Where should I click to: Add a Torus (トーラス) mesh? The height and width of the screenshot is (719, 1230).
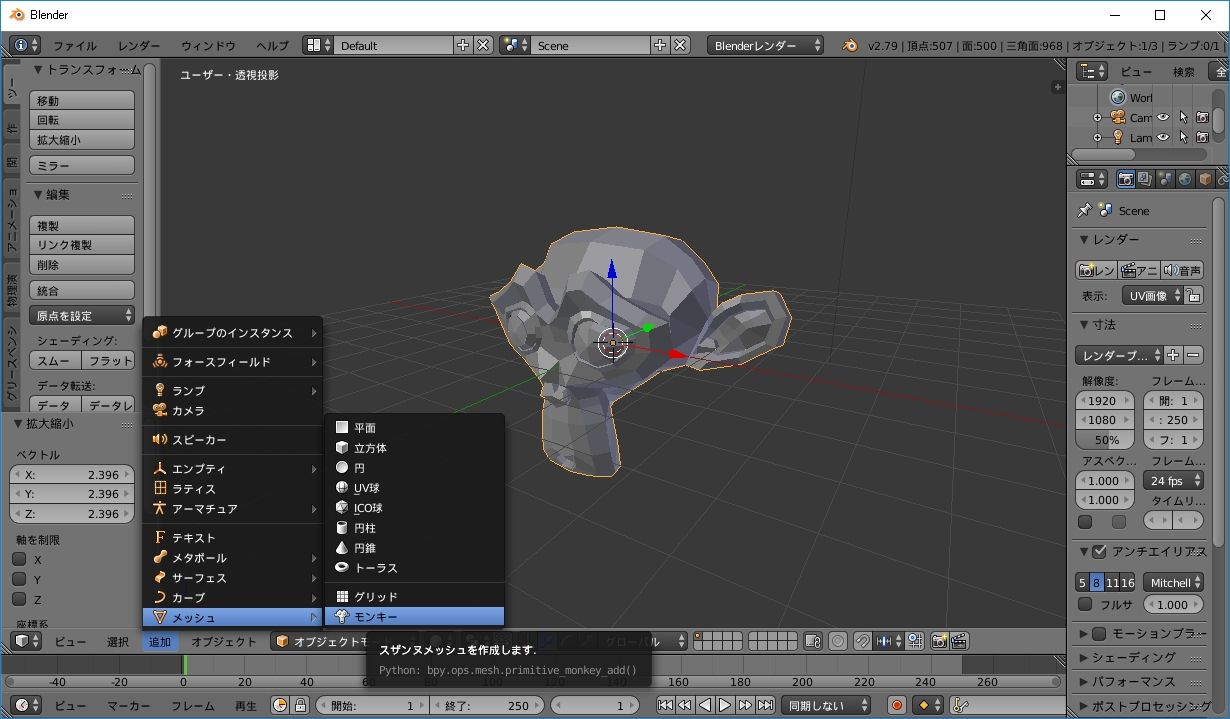click(414, 568)
